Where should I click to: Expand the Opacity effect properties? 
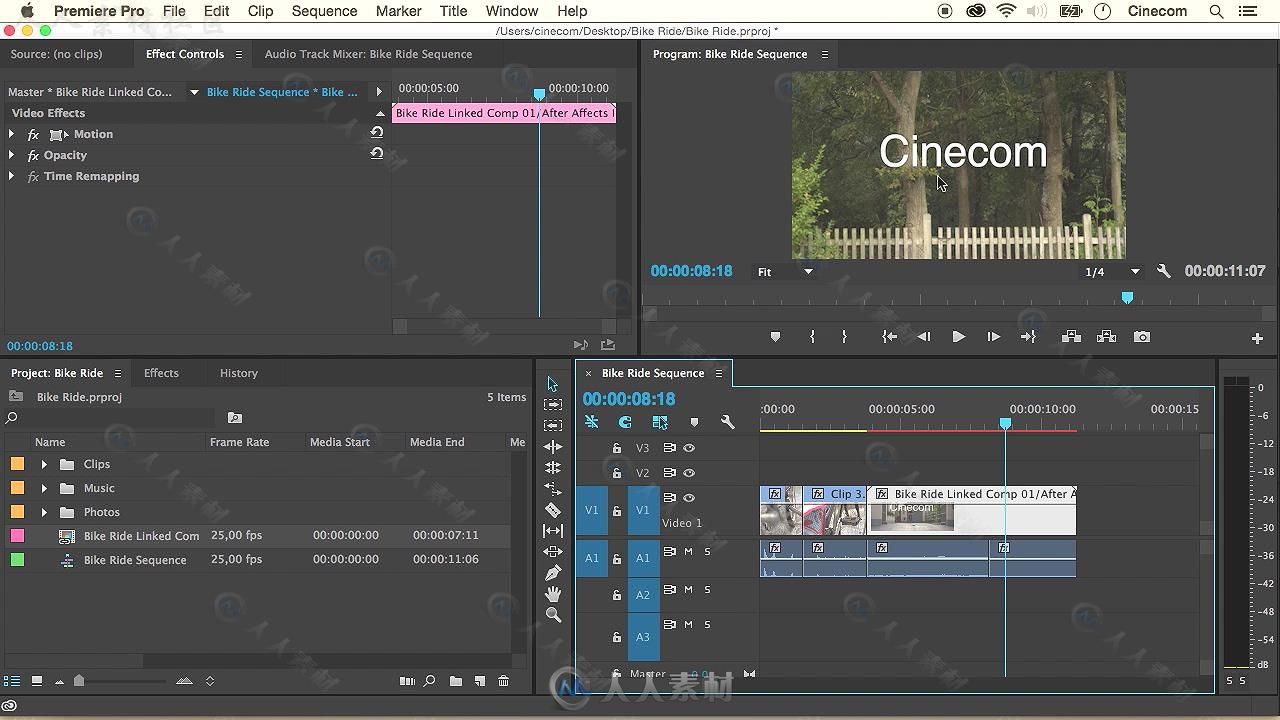click(x=11, y=155)
